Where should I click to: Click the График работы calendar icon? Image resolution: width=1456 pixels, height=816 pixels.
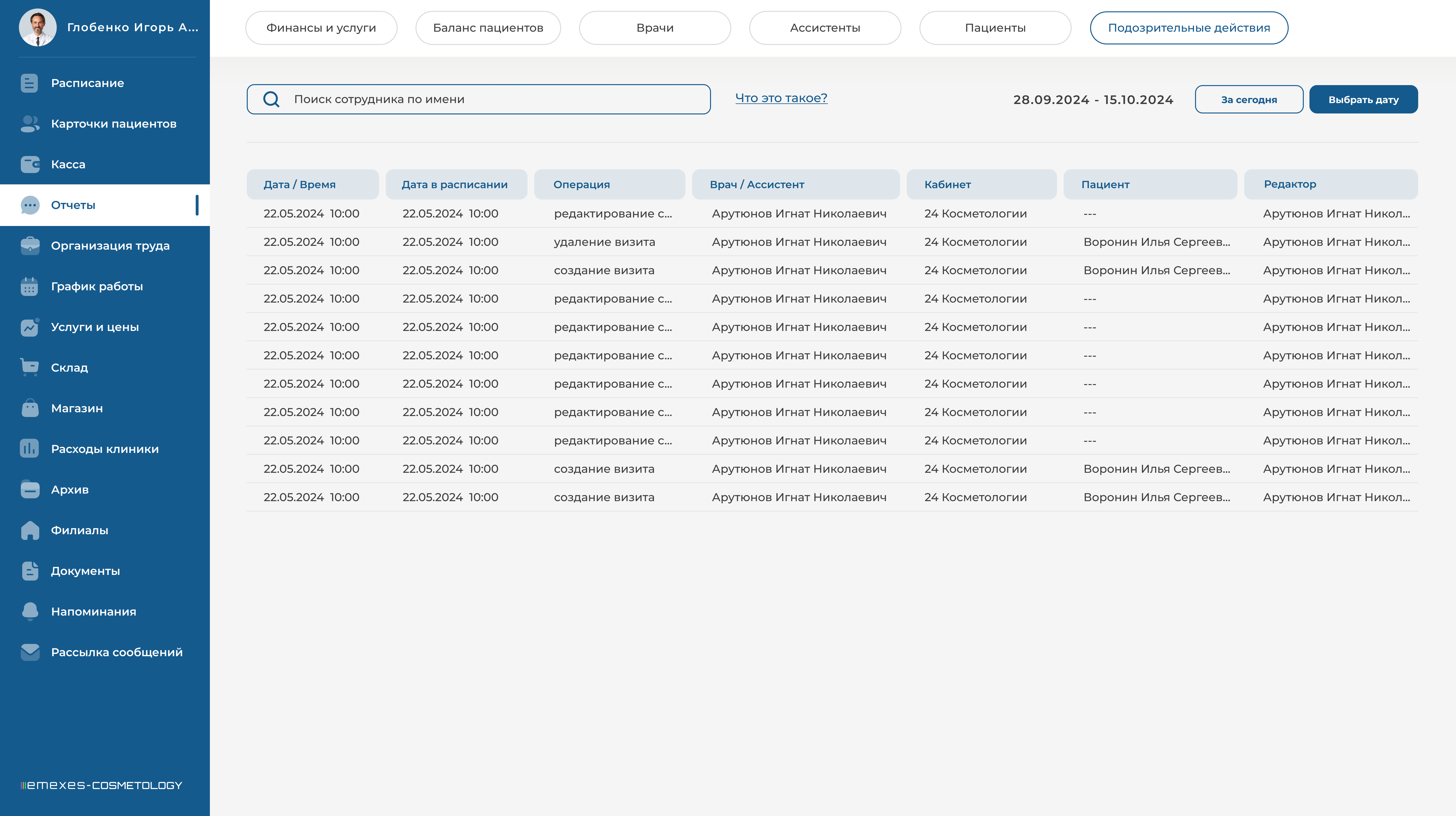[29, 286]
